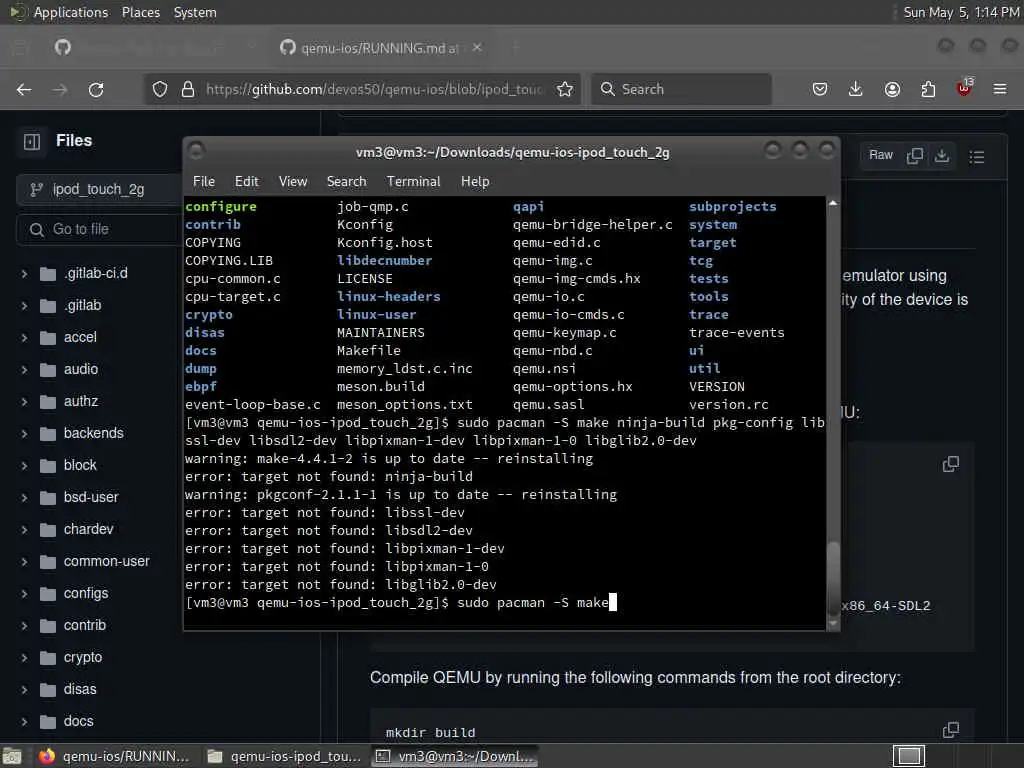Expand the .gitlab folder
Screen dimensions: 1024x768
(24, 306)
